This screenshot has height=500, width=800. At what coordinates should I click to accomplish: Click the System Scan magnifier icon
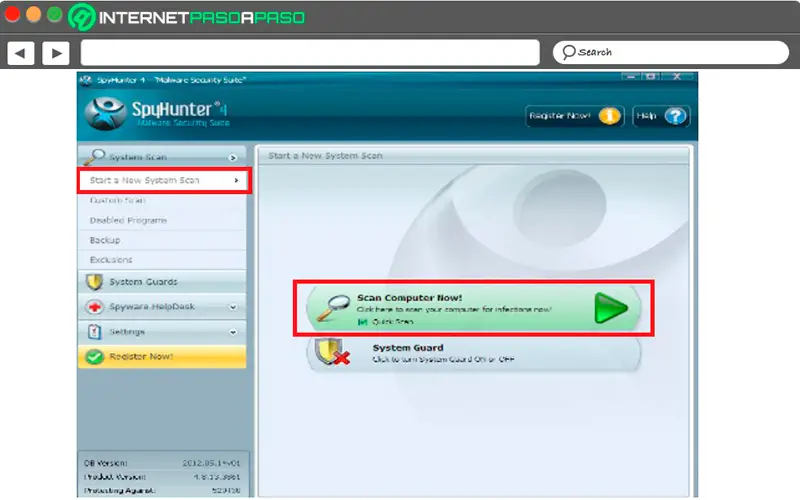click(x=94, y=157)
